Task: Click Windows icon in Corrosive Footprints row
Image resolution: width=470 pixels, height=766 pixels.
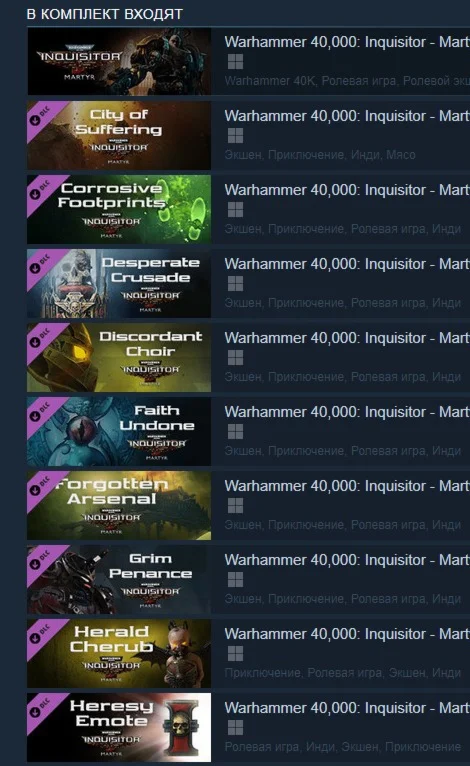Action: (235, 210)
